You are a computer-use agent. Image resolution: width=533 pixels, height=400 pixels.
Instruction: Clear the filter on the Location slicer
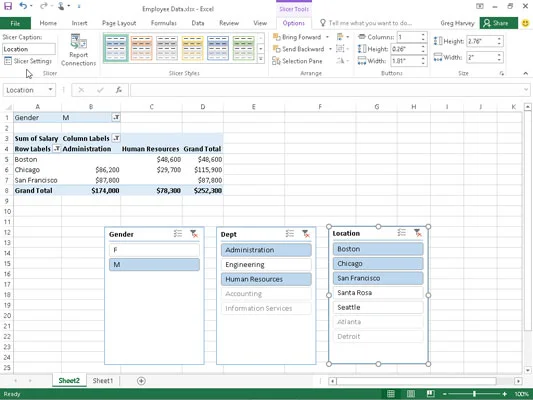click(x=417, y=233)
